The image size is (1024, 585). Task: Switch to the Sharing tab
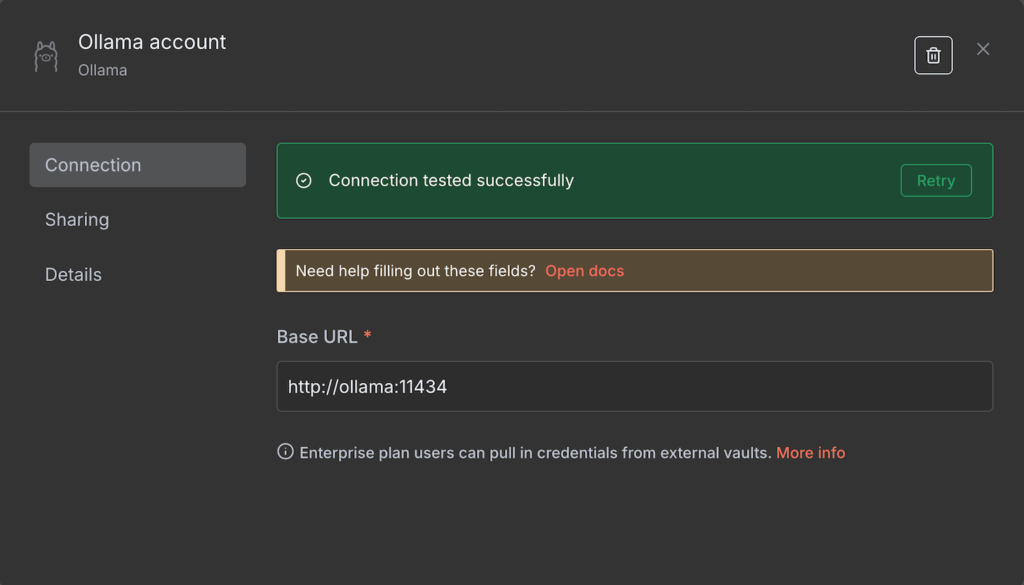coord(77,220)
